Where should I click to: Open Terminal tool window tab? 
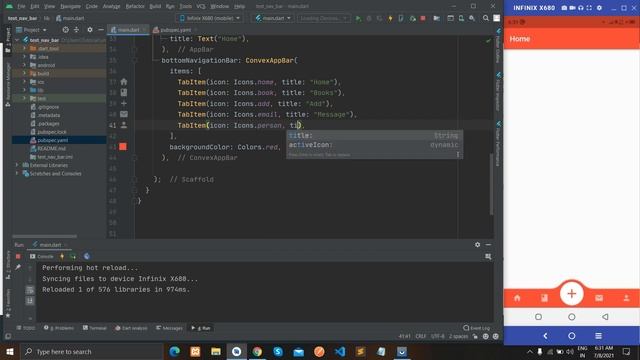pos(95,328)
